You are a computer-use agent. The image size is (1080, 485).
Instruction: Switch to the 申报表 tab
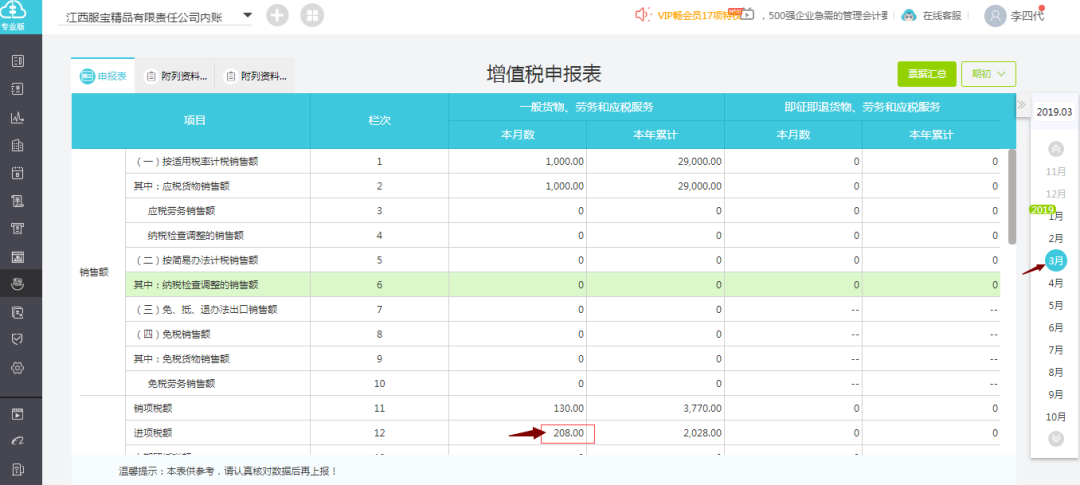pos(104,76)
